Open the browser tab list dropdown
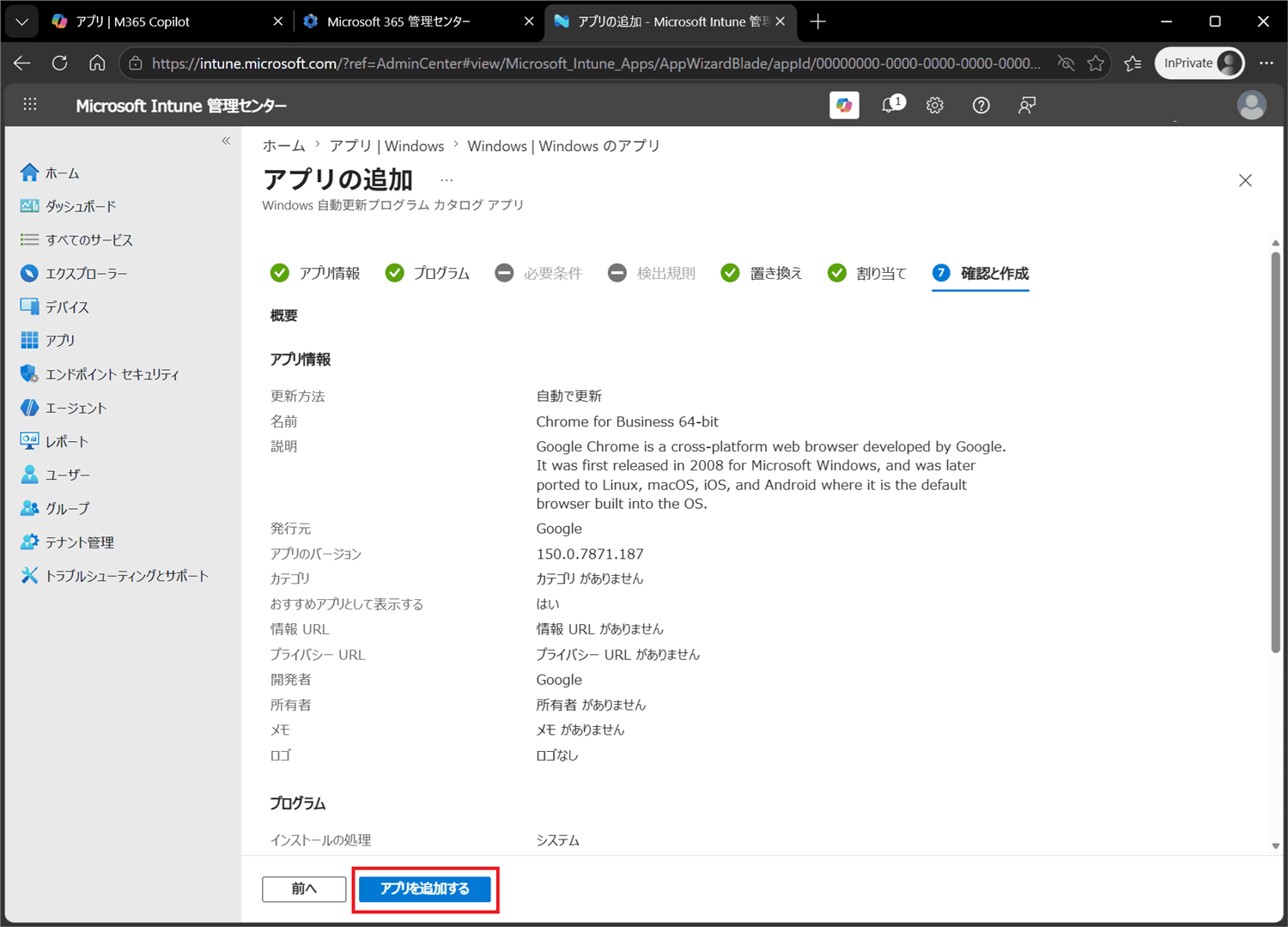Viewport: 1288px width, 927px height. [x=21, y=21]
